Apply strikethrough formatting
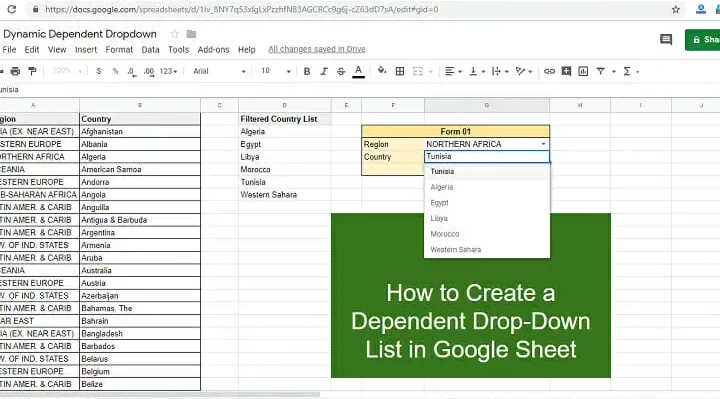The height and width of the screenshot is (399, 720). [341, 71]
